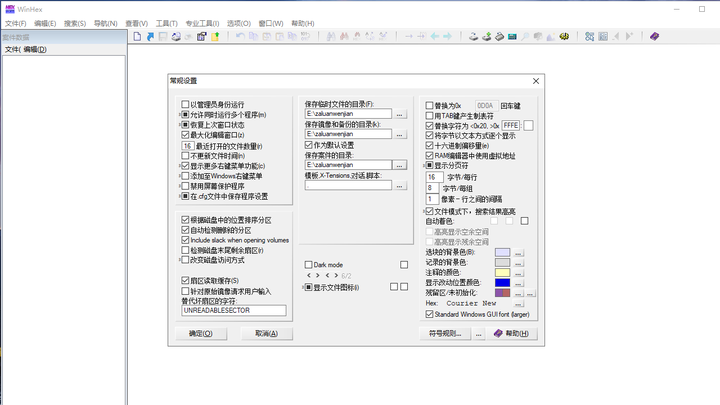720x405 pixels.
Task: Click the Copy block toolbar icon
Action: pyautogui.click(x=253, y=36)
